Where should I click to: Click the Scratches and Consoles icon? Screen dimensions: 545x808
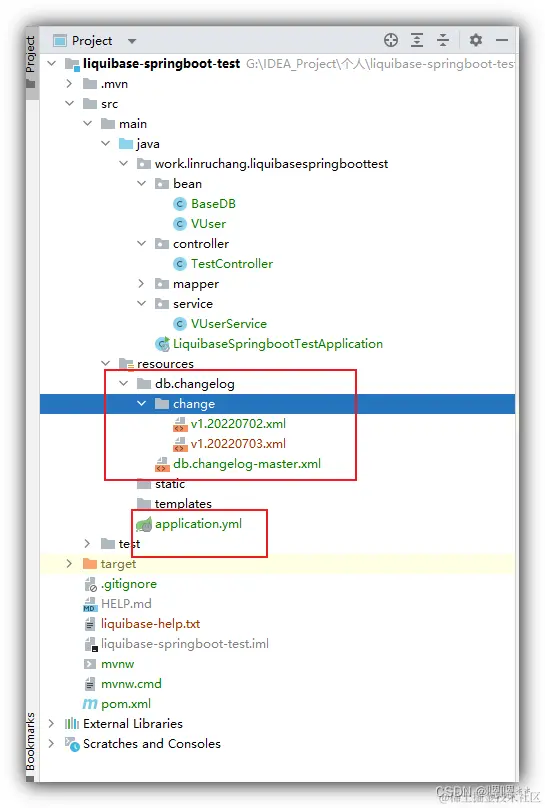72,744
